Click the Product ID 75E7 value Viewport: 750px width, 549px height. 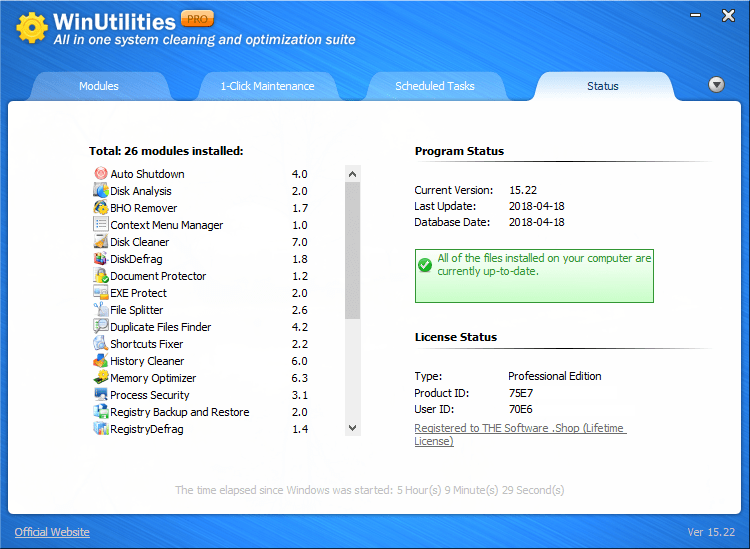[521, 393]
